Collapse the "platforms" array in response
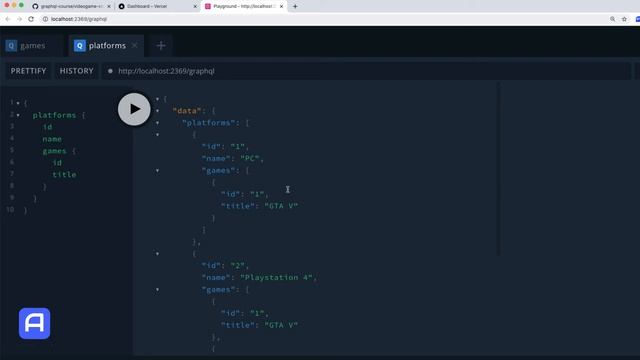This screenshot has height=360, width=640. click(158, 123)
